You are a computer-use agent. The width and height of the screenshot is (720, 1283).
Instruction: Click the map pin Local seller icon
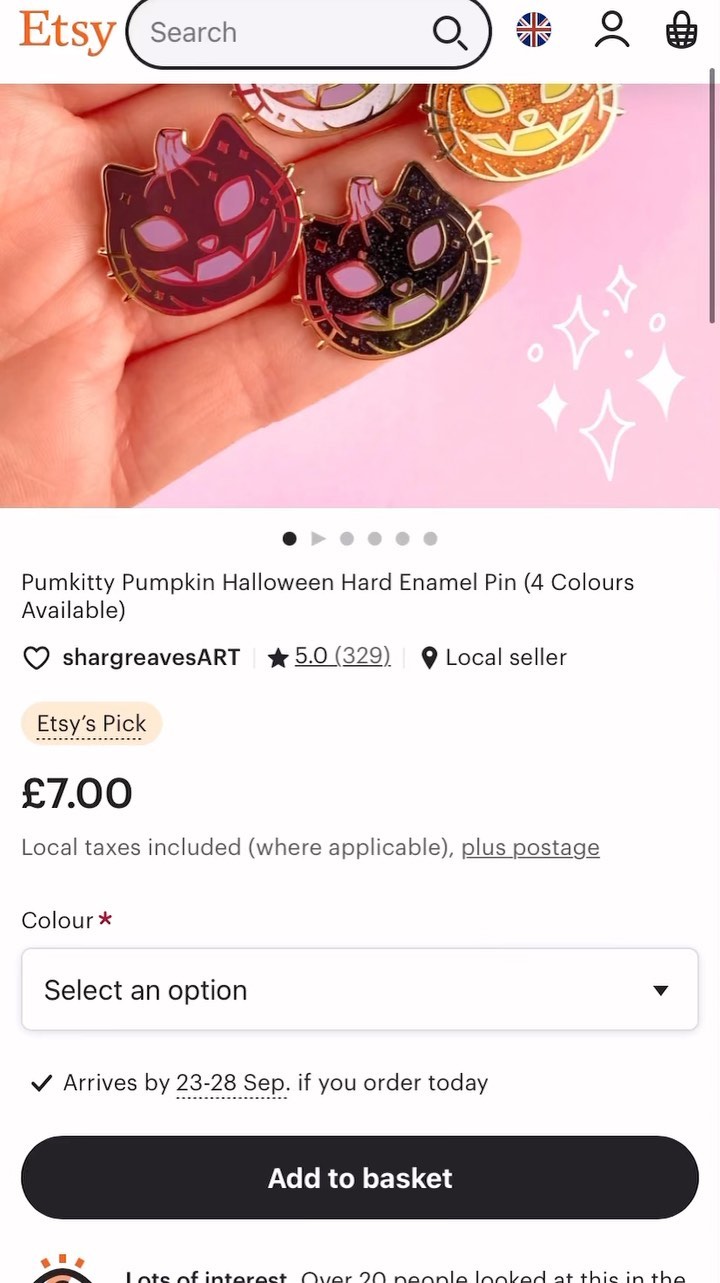tap(429, 658)
